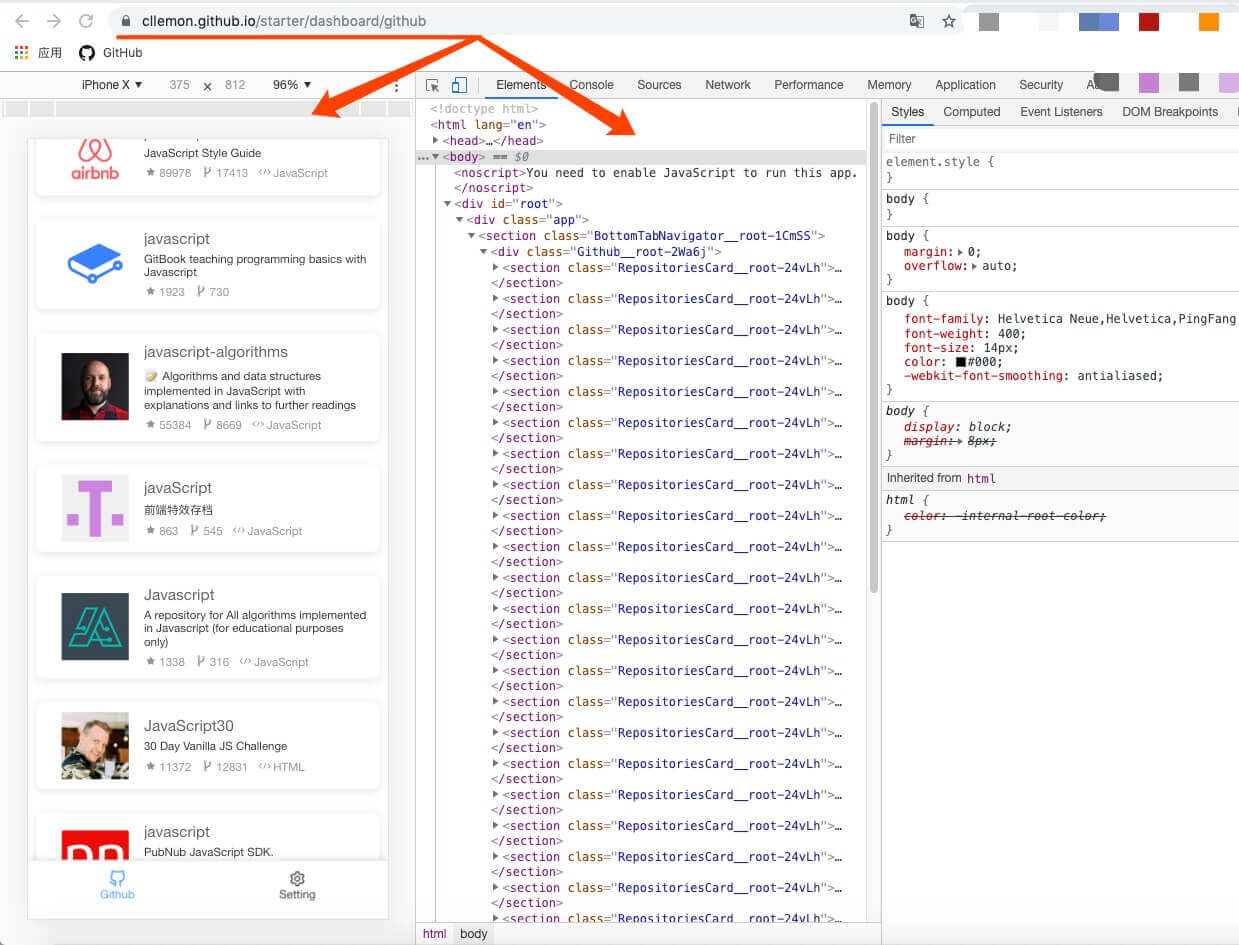Click the address bar URL

(284, 21)
